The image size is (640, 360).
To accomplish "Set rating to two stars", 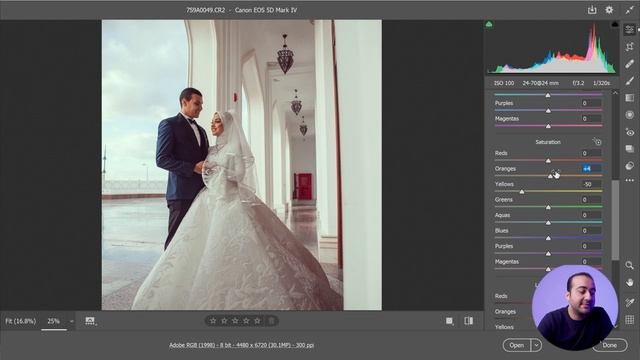I will (224, 321).
